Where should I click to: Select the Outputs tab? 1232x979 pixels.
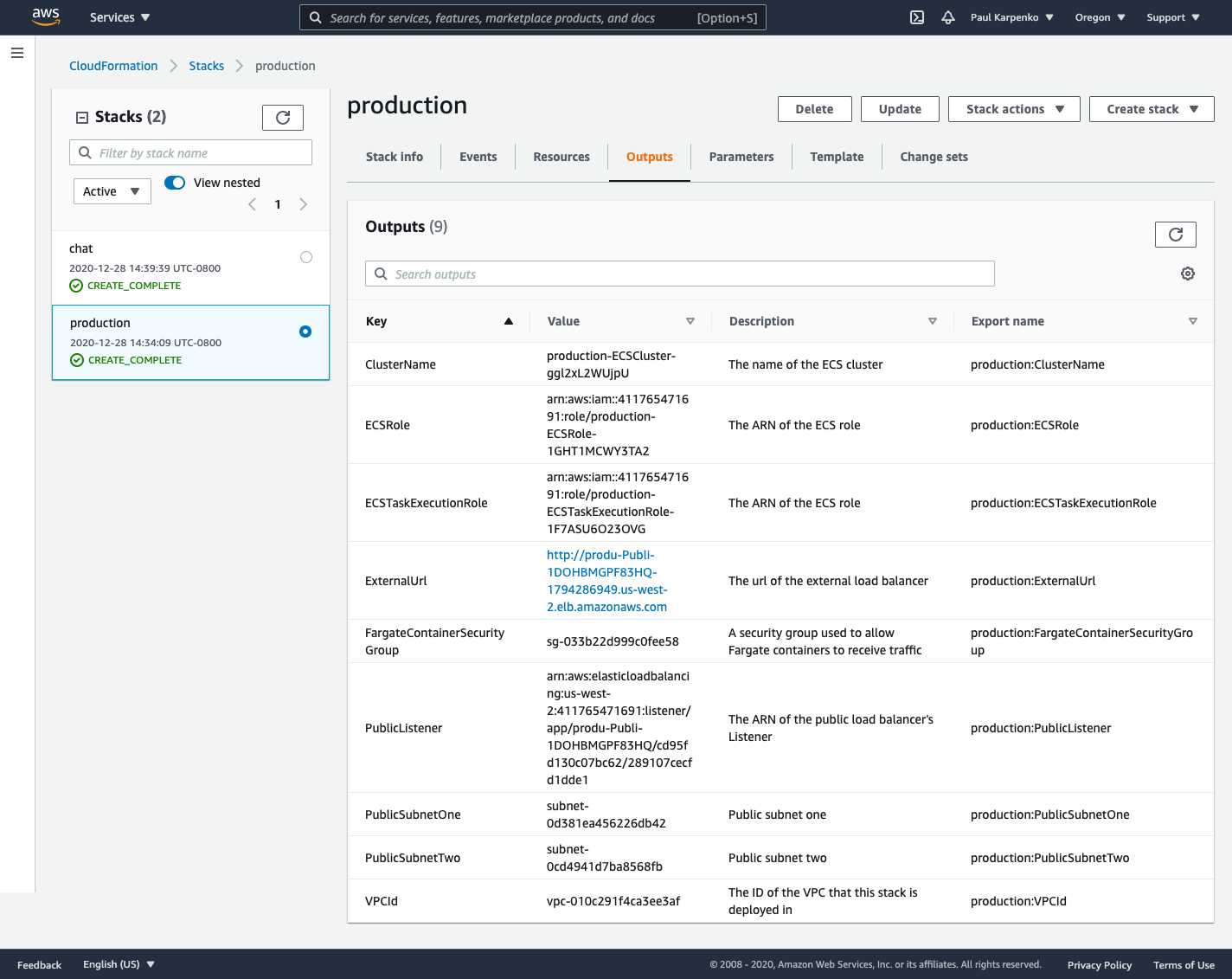pos(650,157)
